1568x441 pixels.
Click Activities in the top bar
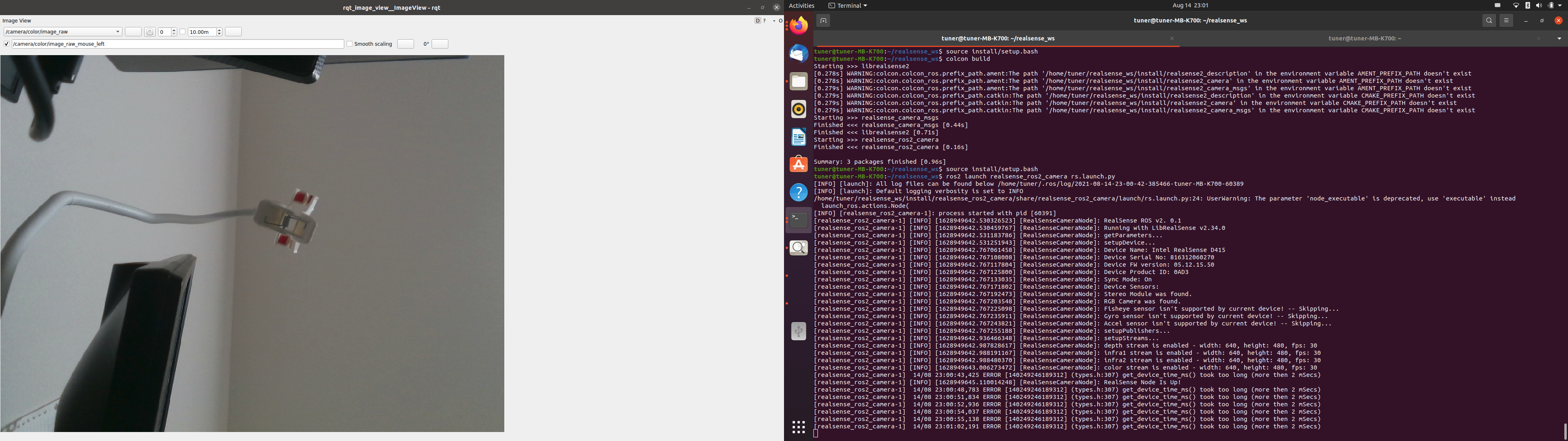click(x=801, y=5)
